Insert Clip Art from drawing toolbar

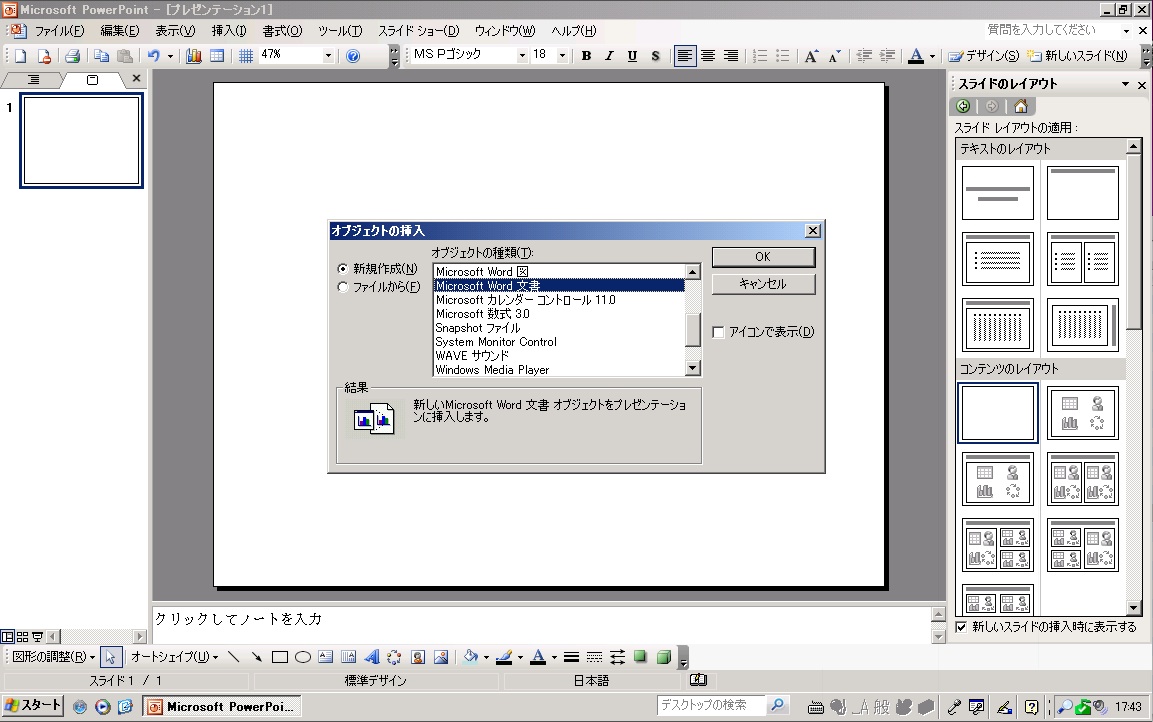coord(418,657)
